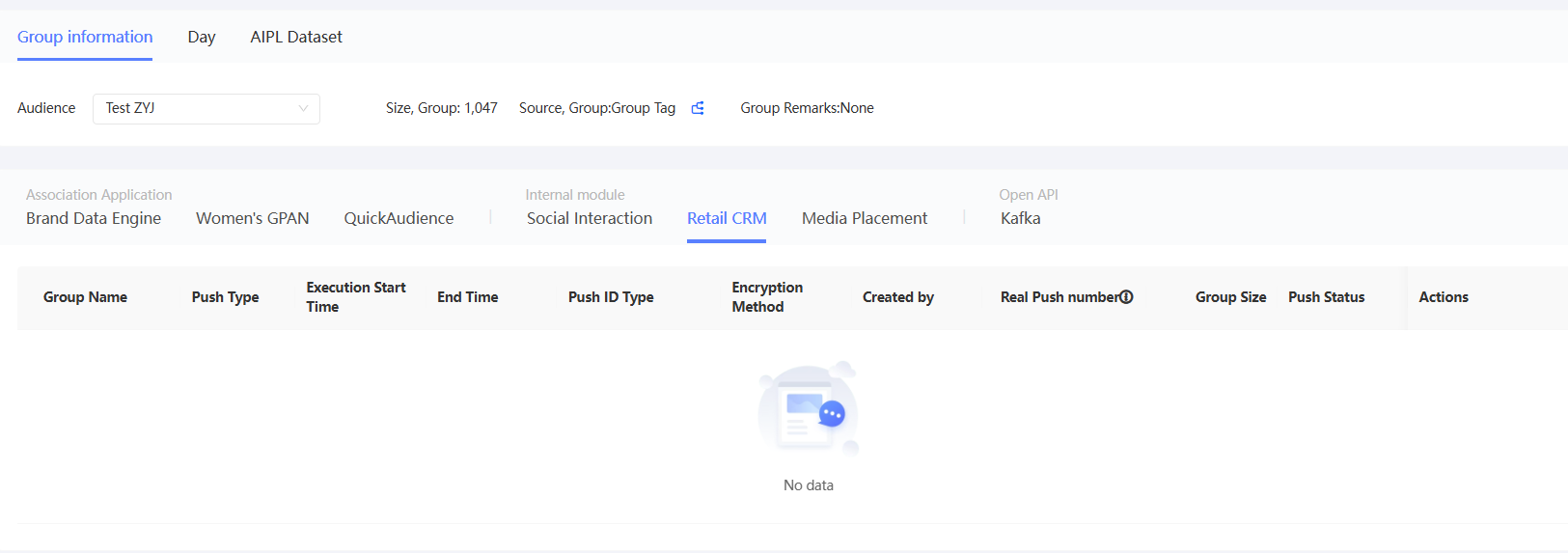Click the Push Type column header
Screen dimensions: 1568x553
click(225, 297)
